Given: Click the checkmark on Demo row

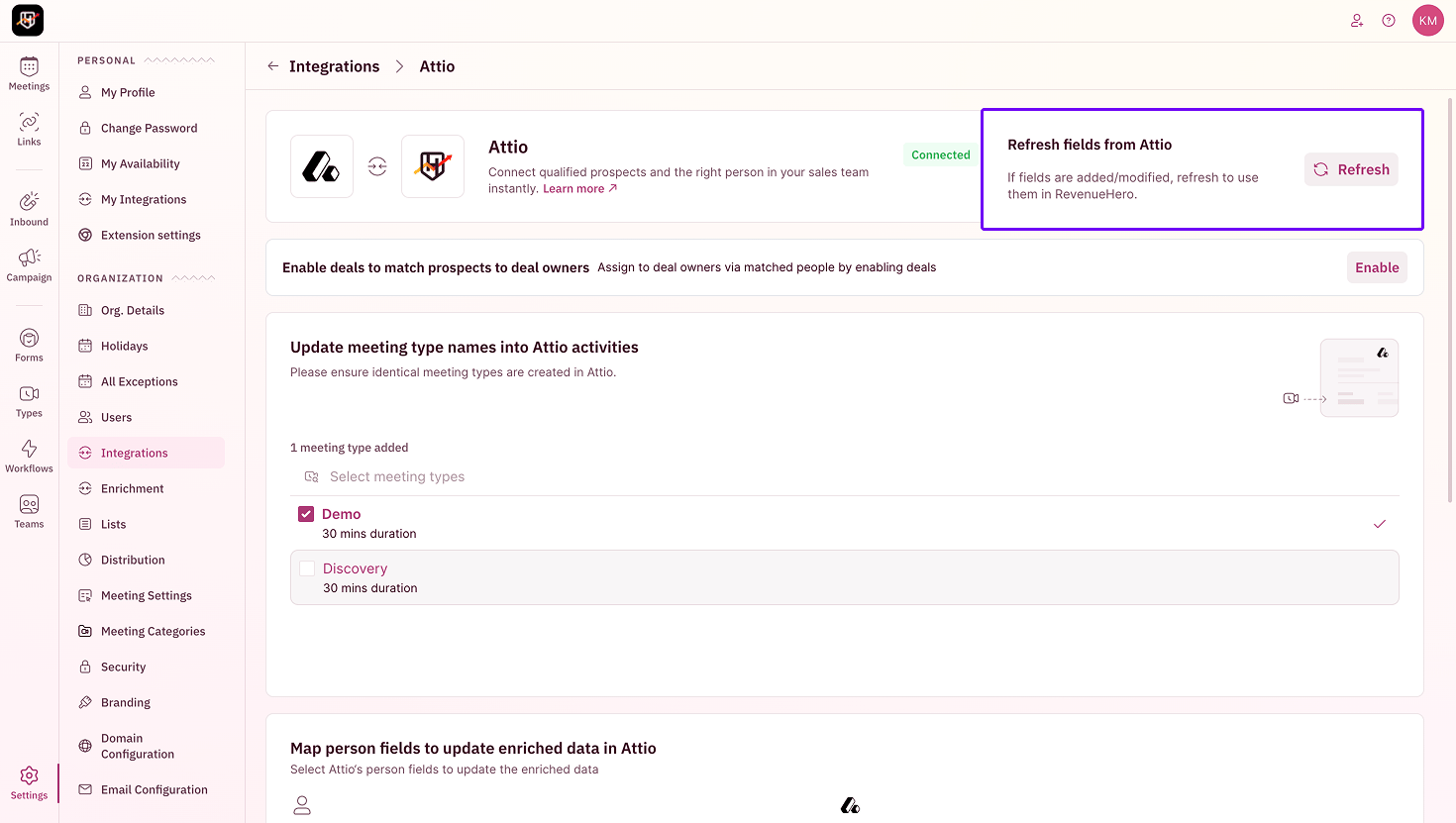Looking at the screenshot, I should pyautogui.click(x=1380, y=524).
